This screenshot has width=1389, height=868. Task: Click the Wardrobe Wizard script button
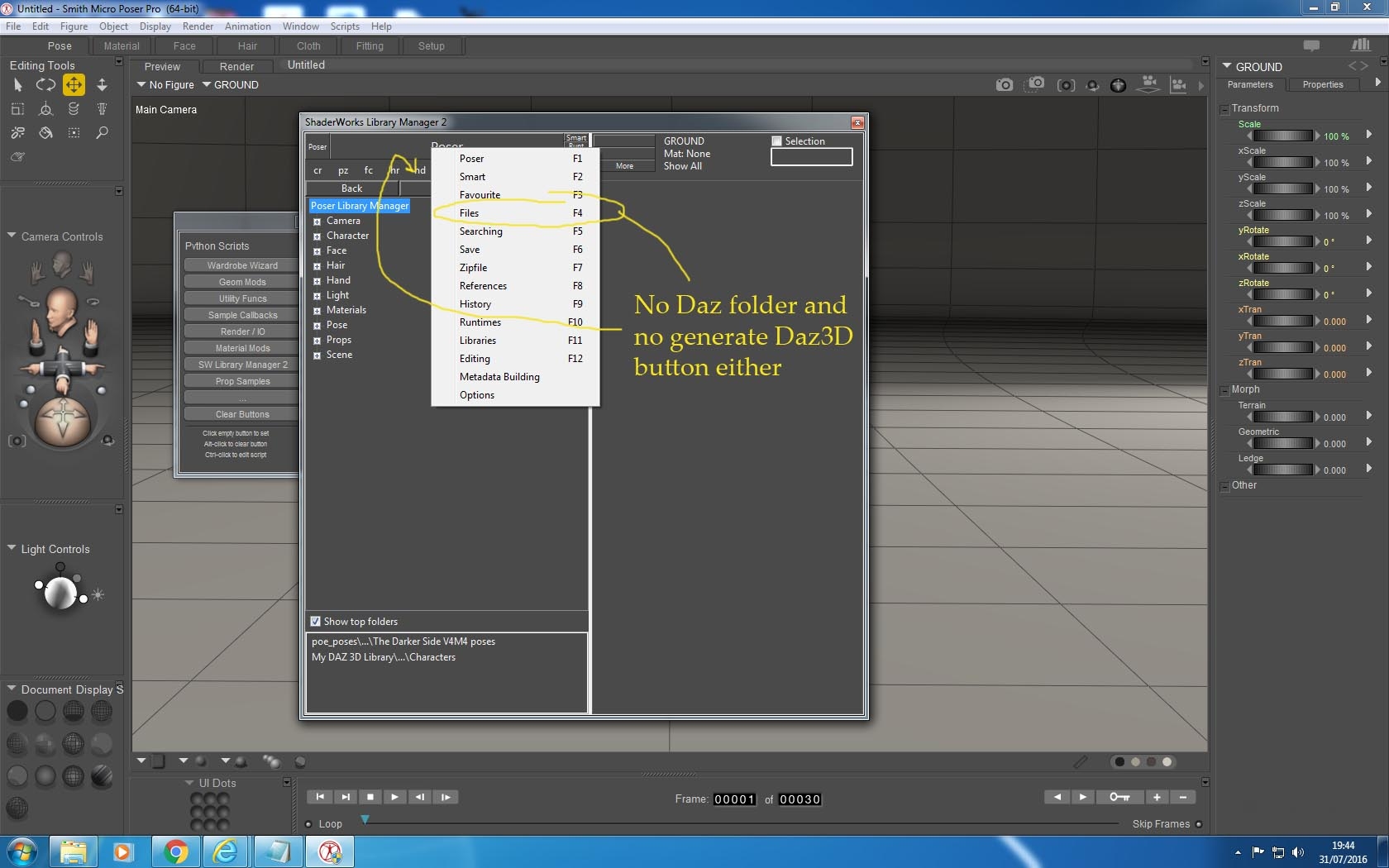tap(242, 265)
